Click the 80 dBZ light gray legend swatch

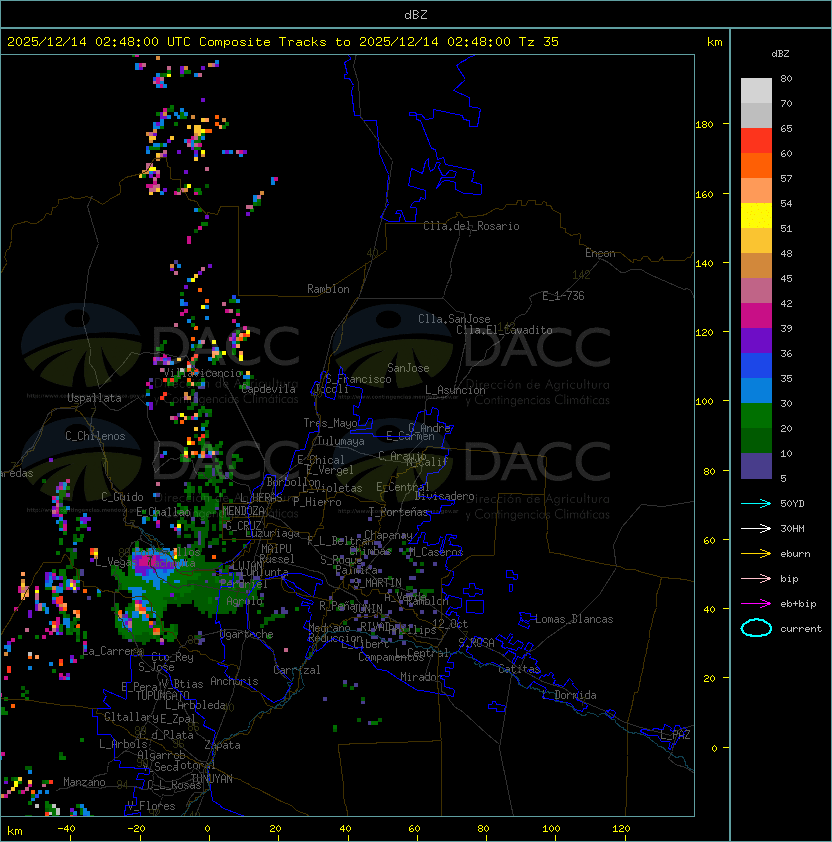(x=756, y=90)
